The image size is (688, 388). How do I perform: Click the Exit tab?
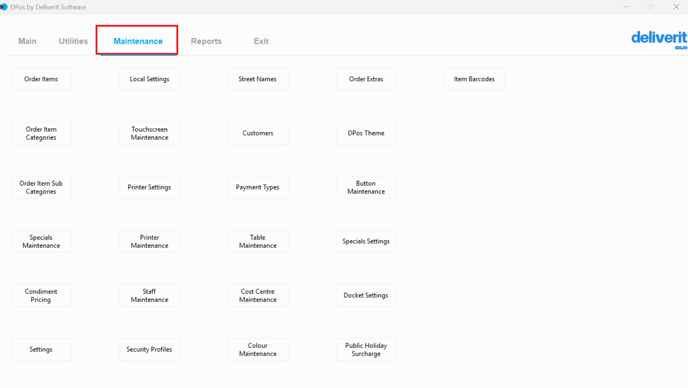(261, 41)
